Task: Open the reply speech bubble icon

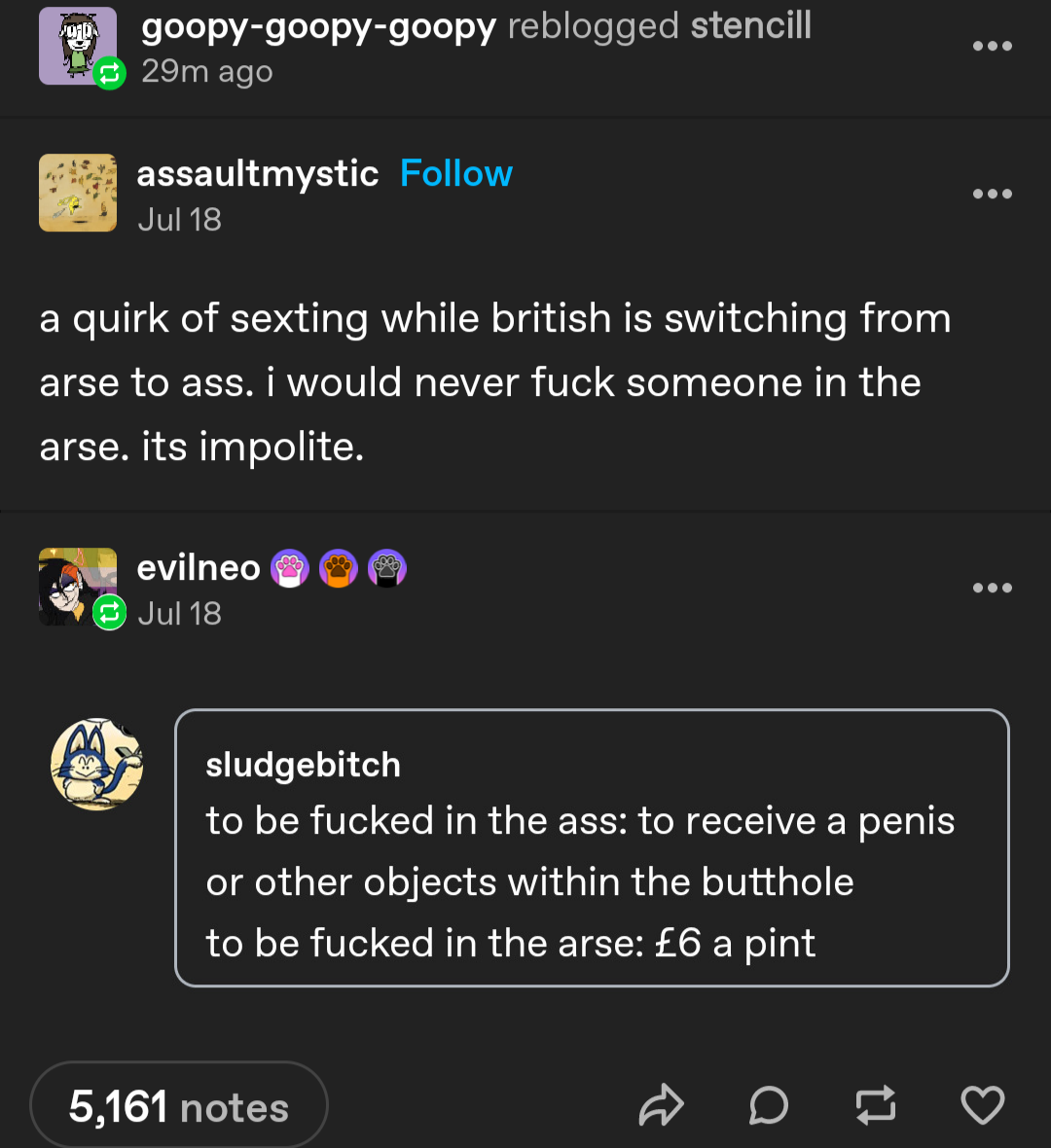Action: coord(769,1105)
